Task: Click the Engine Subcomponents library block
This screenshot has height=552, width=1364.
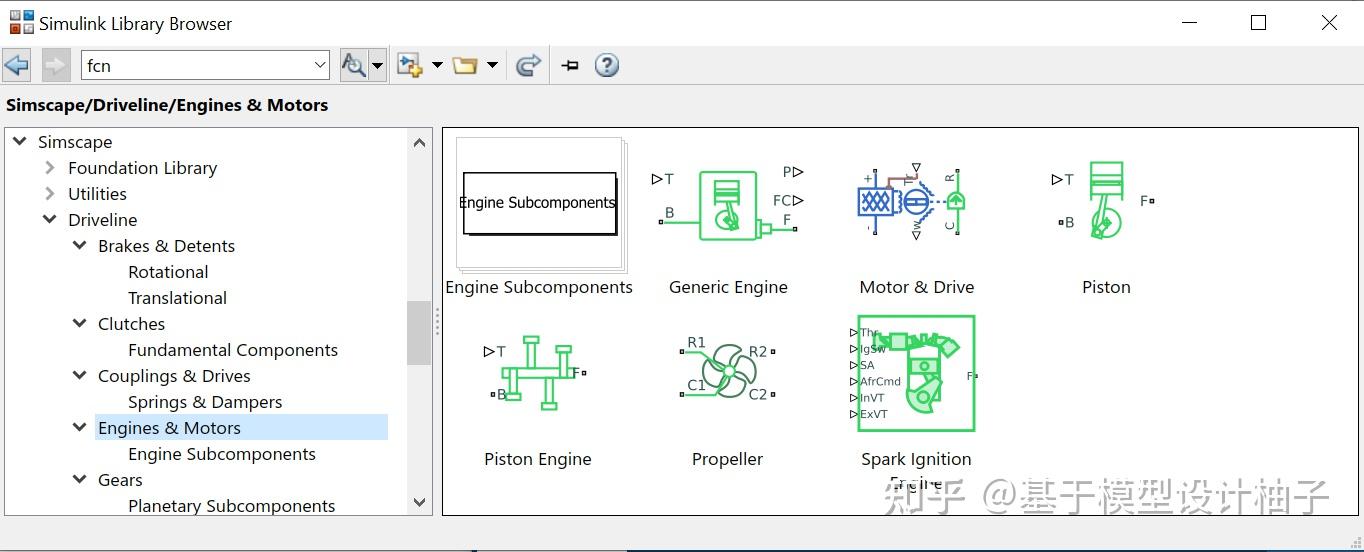Action: pyautogui.click(x=540, y=204)
